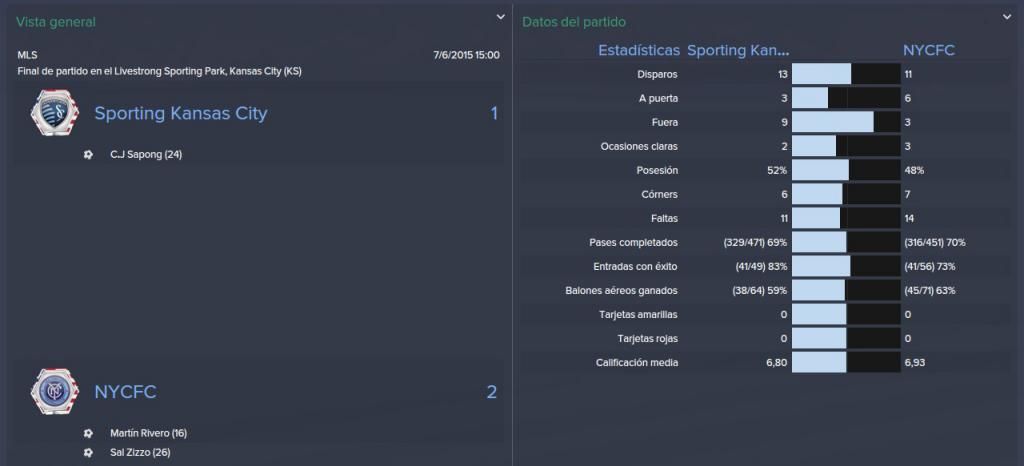Click the NYCFC stats column header
Viewport: 1024px width, 466px height.
(929, 50)
